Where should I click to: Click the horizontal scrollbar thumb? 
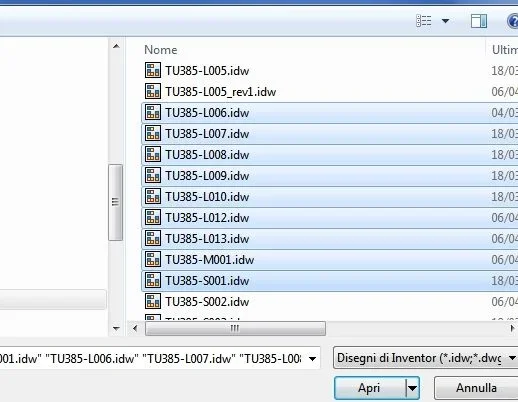[x=235, y=329]
